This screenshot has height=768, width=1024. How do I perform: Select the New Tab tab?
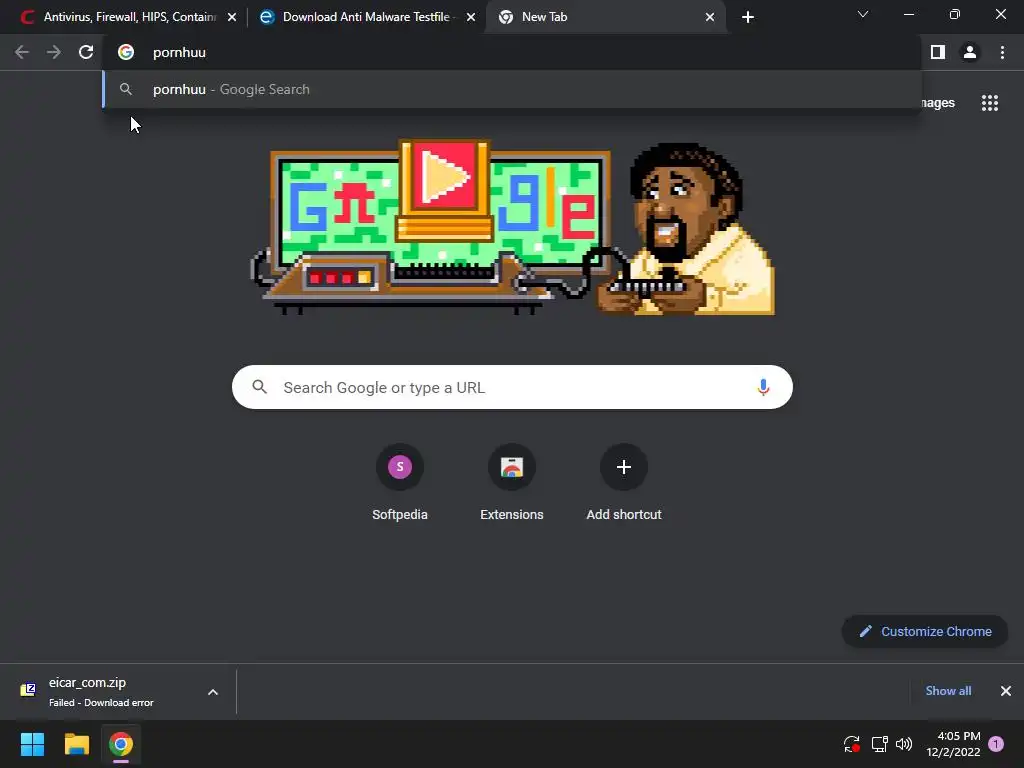[x=607, y=17]
